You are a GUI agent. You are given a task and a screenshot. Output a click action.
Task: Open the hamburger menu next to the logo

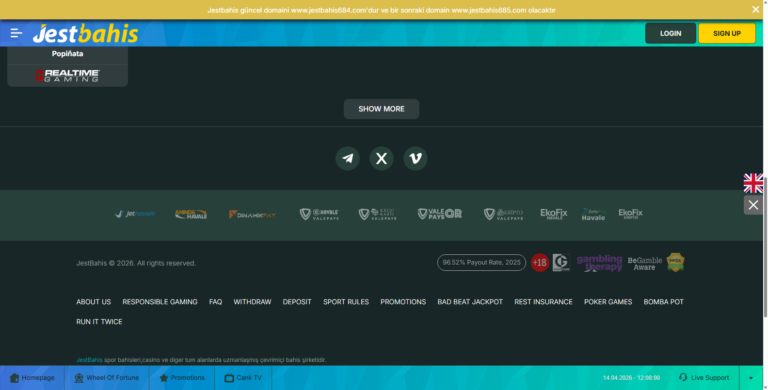(16, 33)
